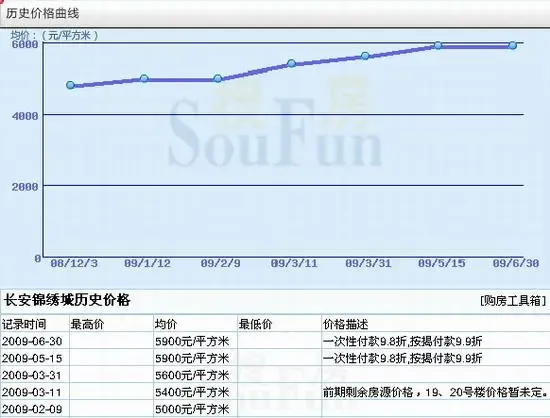Click the 价格描述 column header
The height and width of the screenshot is (418, 550).
(x=346, y=324)
